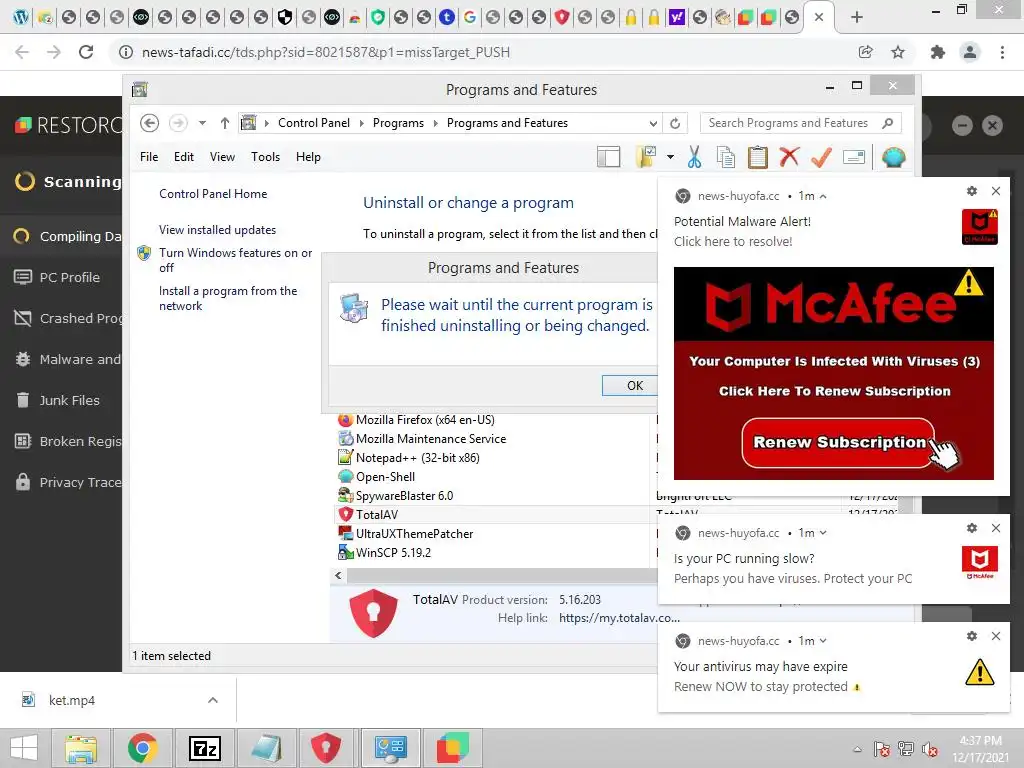Image resolution: width=1024 pixels, height=768 pixels.
Task: Click View installed updates link
Action: tap(217, 230)
